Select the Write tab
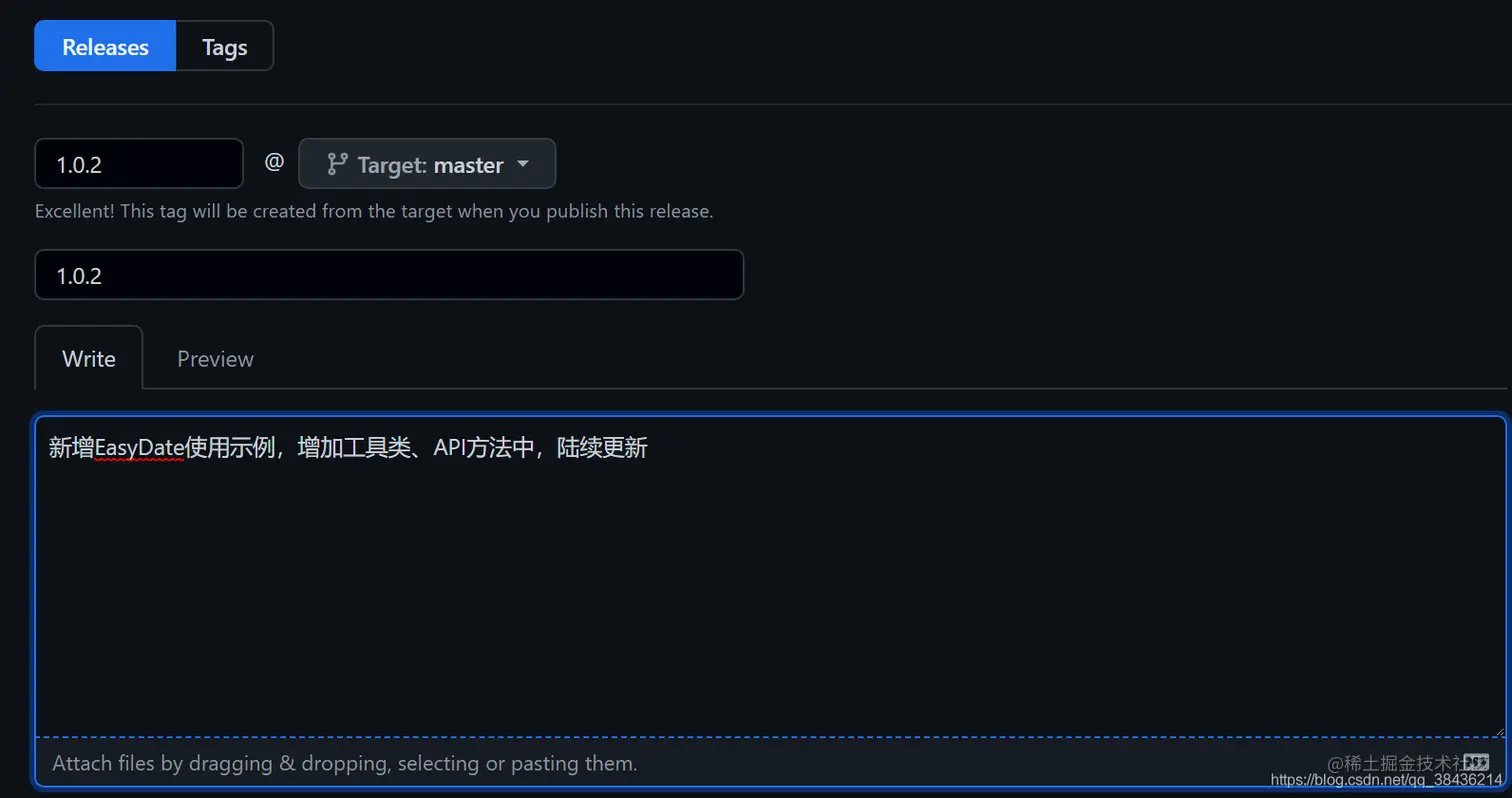The image size is (1512, 798). point(89,358)
